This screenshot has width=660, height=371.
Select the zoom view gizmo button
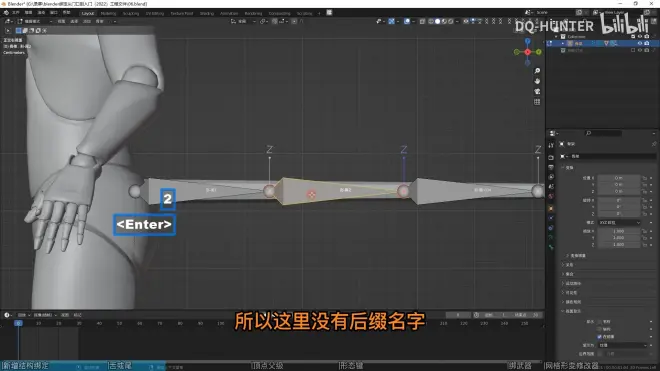(x=537, y=71)
